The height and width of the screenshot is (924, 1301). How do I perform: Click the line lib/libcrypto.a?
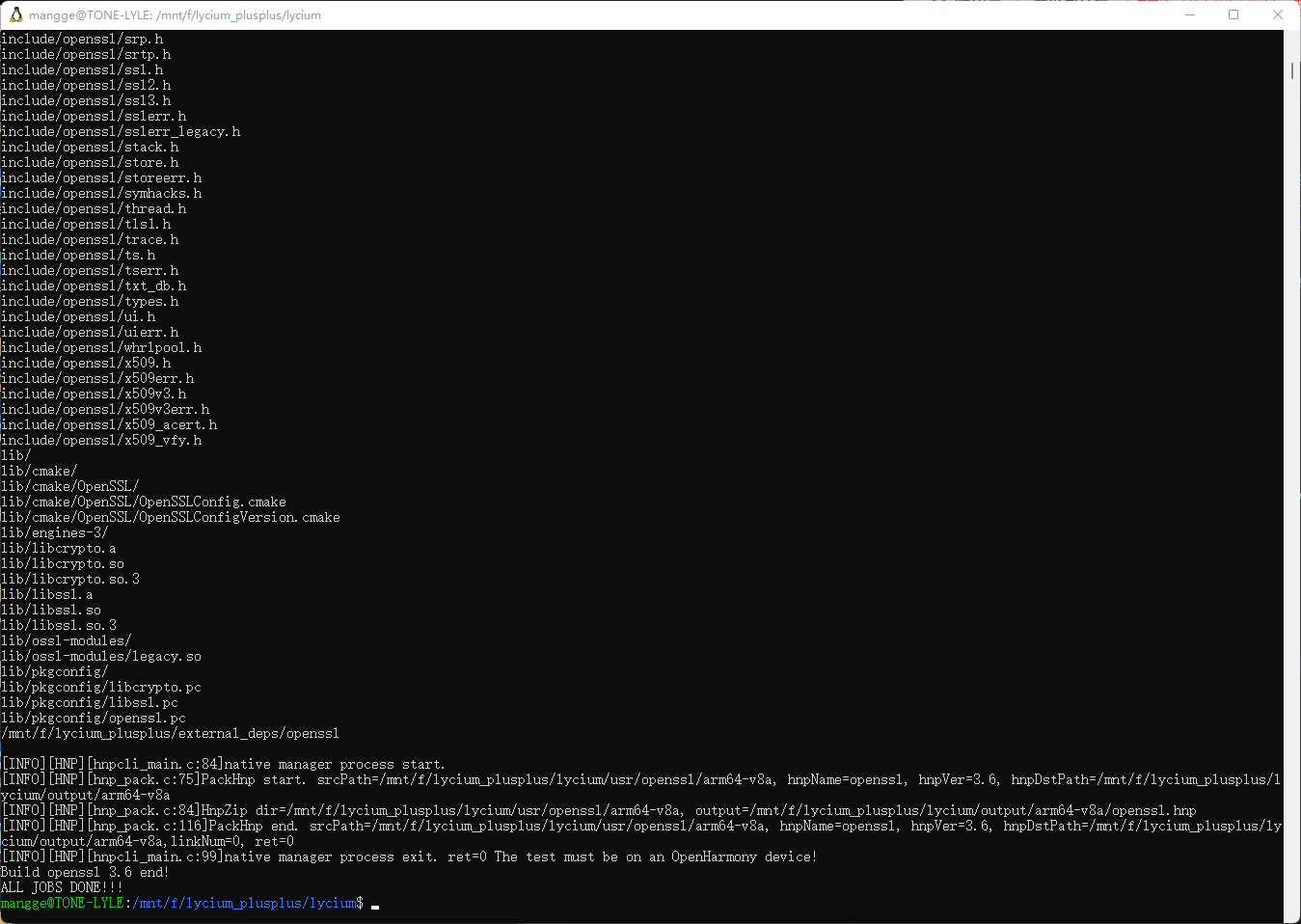tap(59, 549)
